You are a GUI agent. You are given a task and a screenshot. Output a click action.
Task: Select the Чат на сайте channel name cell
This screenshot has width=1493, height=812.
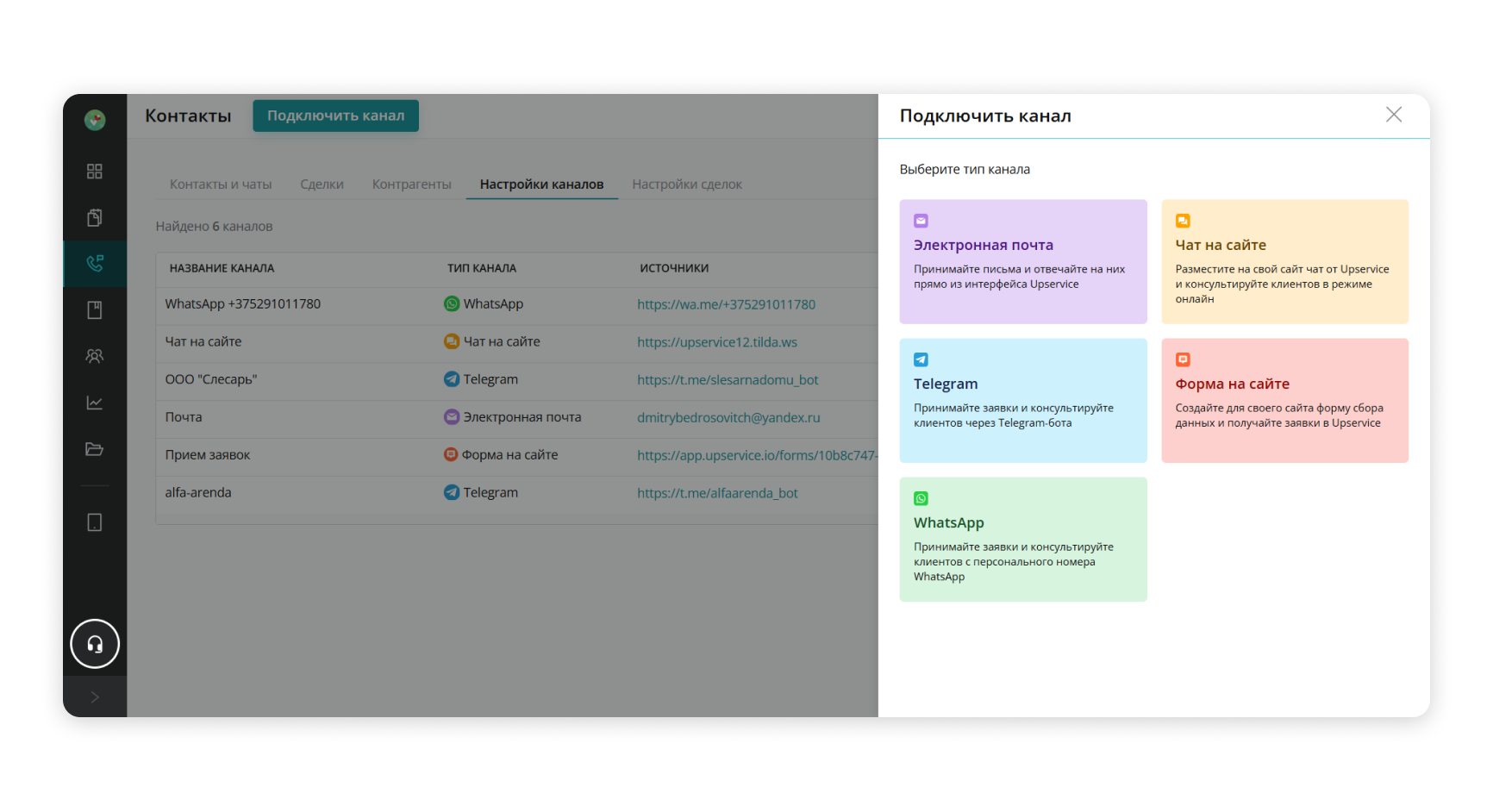coord(203,342)
